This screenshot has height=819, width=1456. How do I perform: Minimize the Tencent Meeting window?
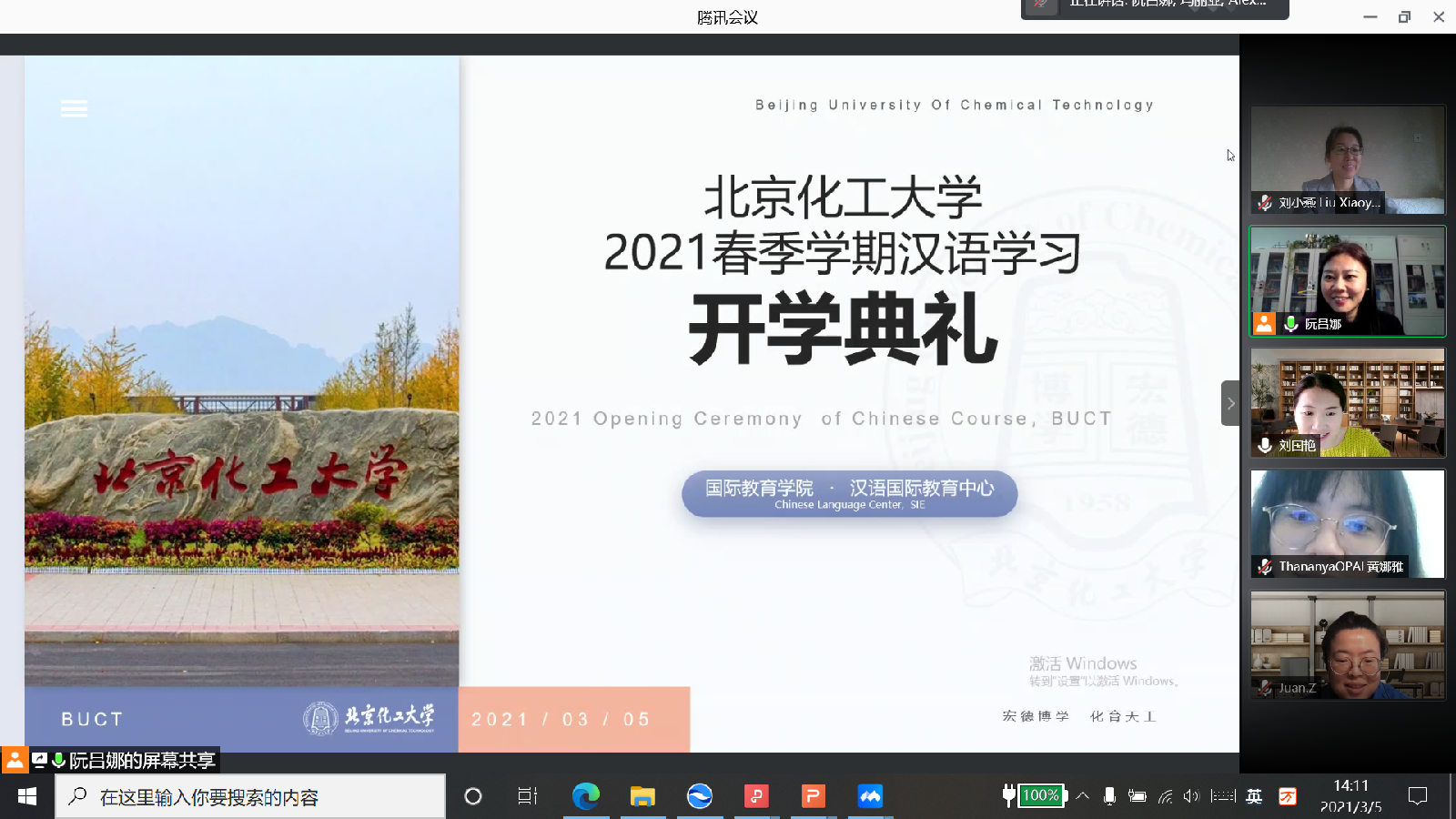[x=1370, y=16]
